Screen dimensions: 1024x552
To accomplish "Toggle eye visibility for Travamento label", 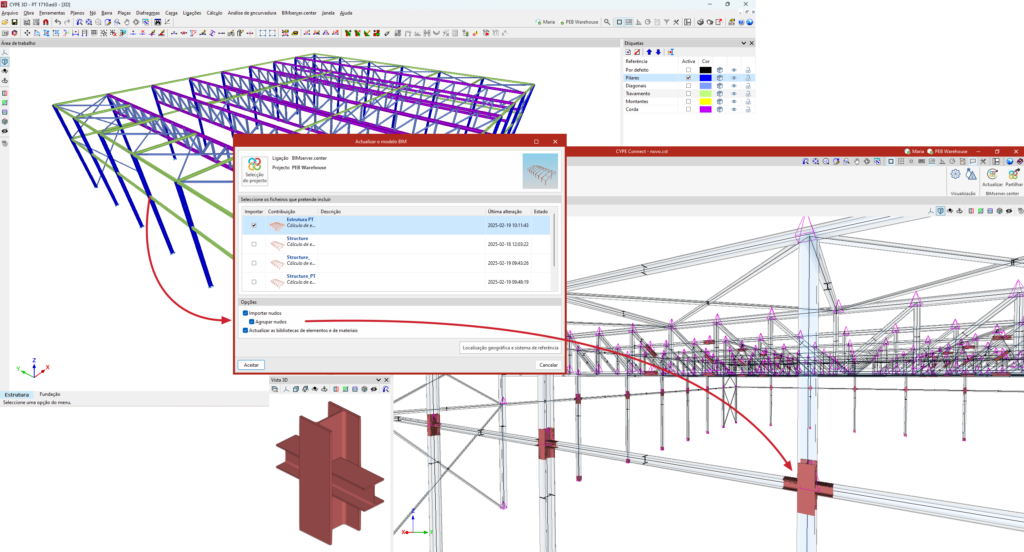I will coord(733,93).
